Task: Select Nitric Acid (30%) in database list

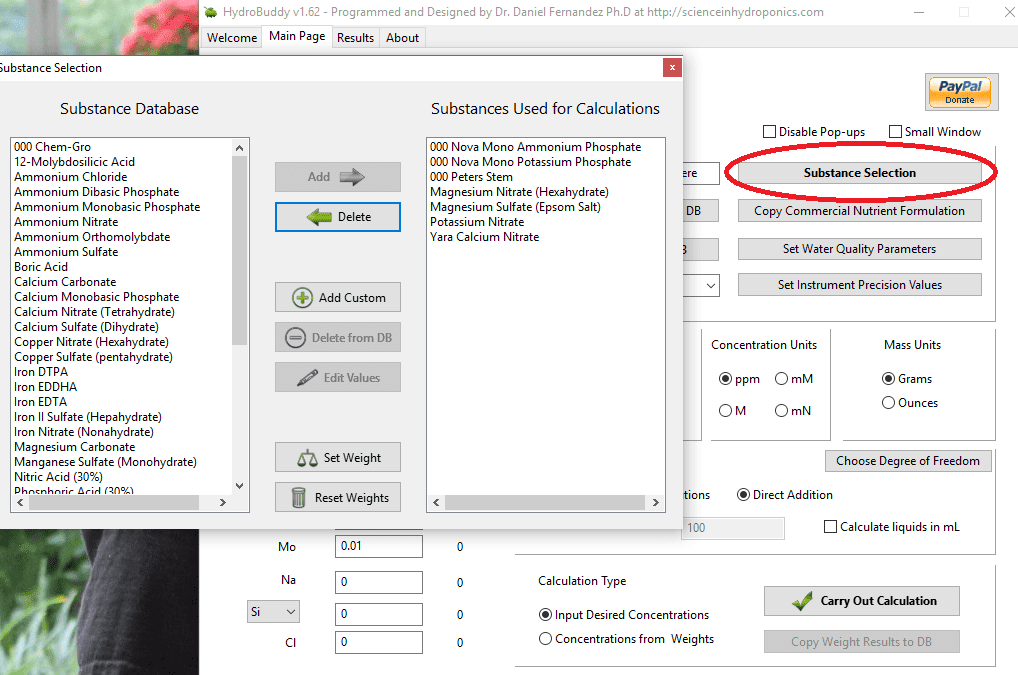Action: coord(58,477)
